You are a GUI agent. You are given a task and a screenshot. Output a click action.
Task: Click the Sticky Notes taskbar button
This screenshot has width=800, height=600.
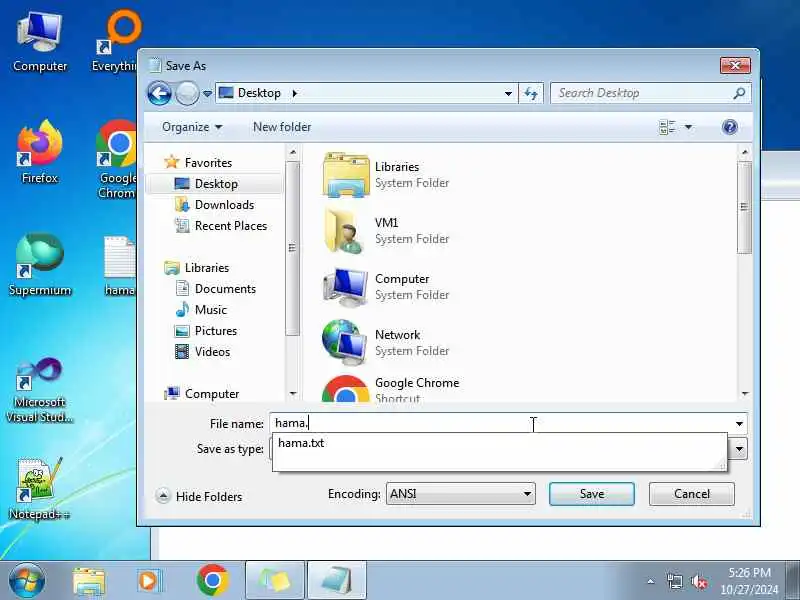[x=275, y=581]
